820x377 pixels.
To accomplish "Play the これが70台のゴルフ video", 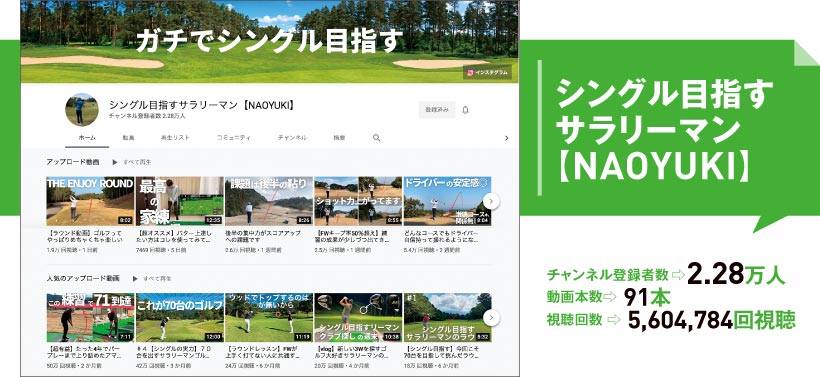I will point(179,317).
